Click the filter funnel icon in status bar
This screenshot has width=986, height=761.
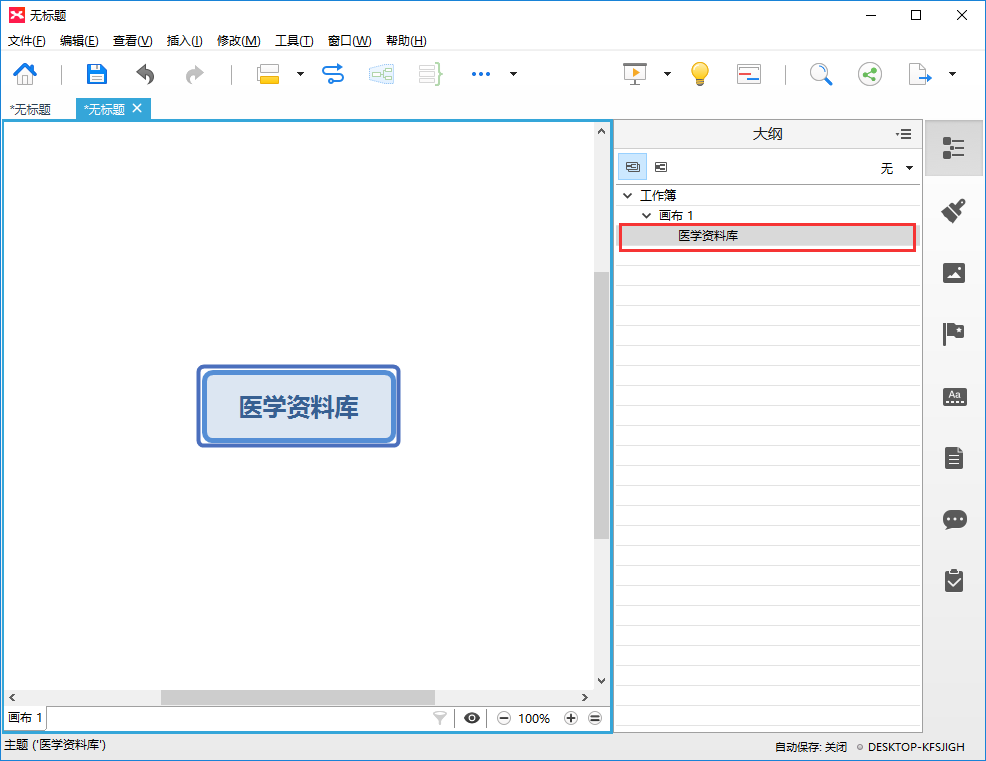coord(440,718)
